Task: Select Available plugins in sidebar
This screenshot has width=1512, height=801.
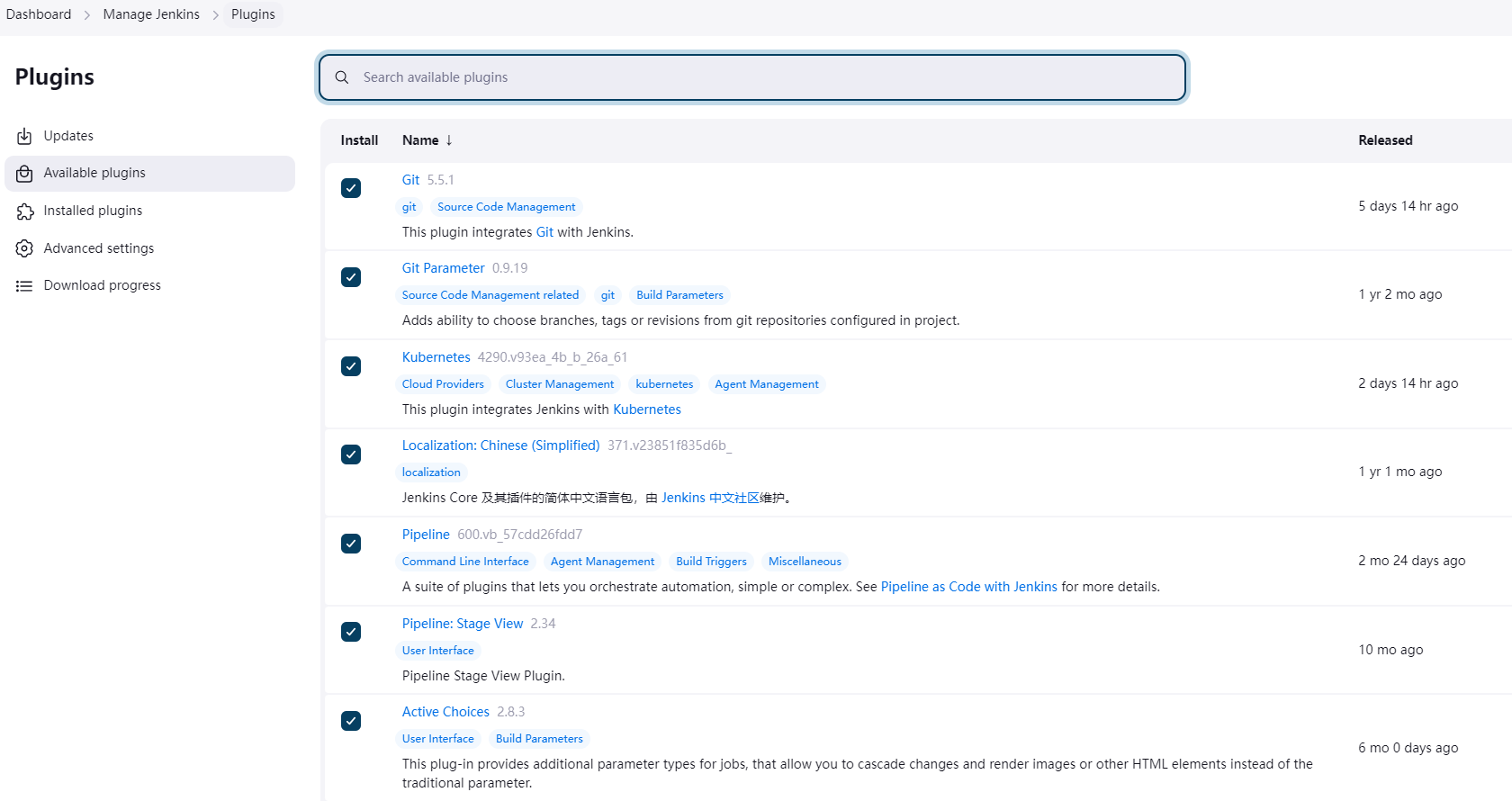Action: [149, 174]
